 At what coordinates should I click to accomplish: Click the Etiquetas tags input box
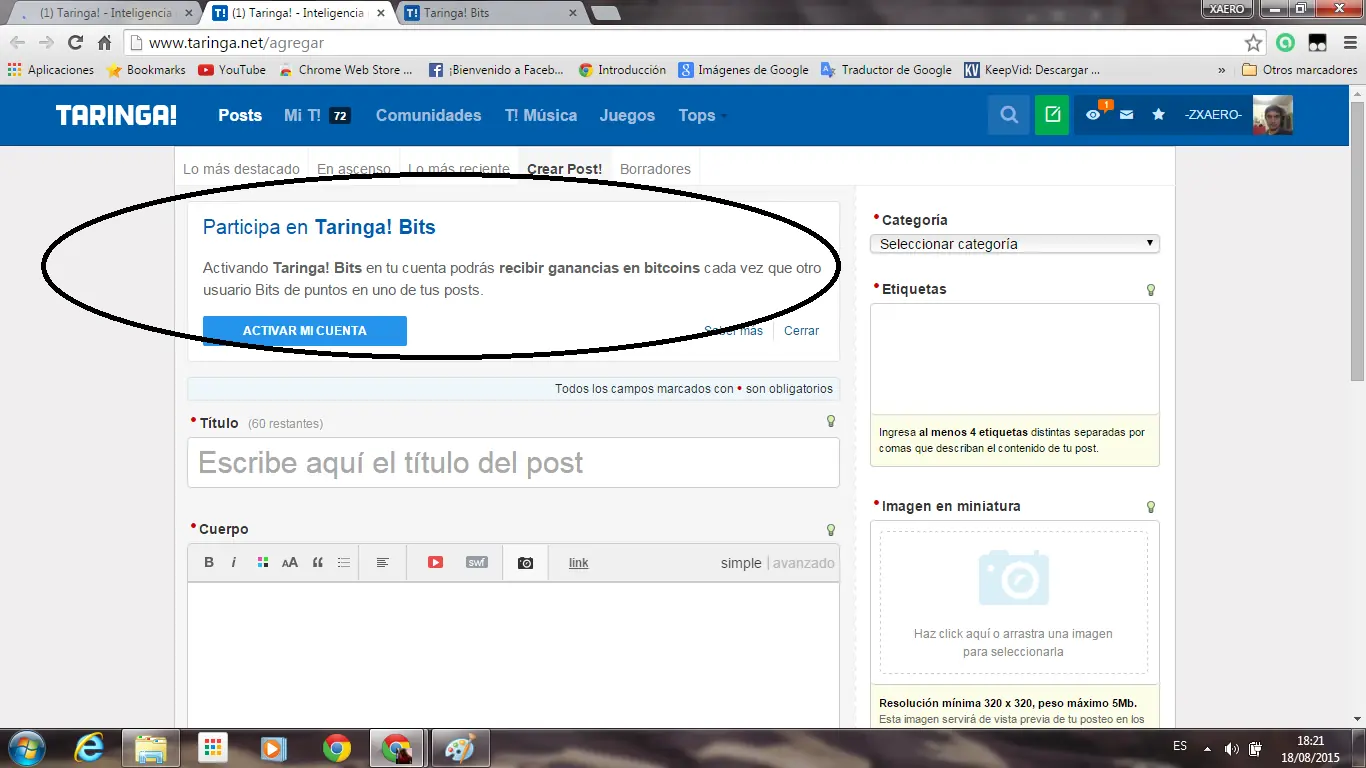click(1015, 359)
